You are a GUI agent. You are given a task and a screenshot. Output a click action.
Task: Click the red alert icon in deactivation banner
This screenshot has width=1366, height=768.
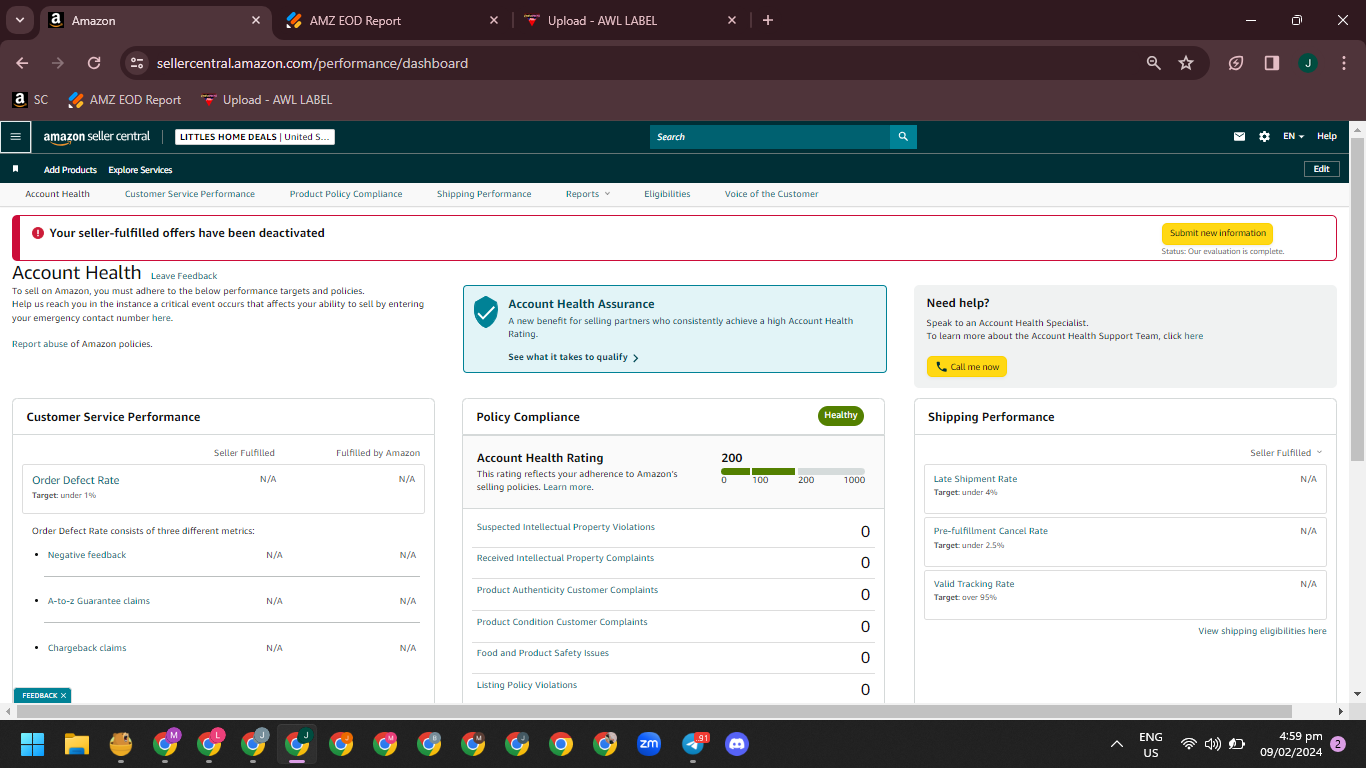tap(38, 233)
